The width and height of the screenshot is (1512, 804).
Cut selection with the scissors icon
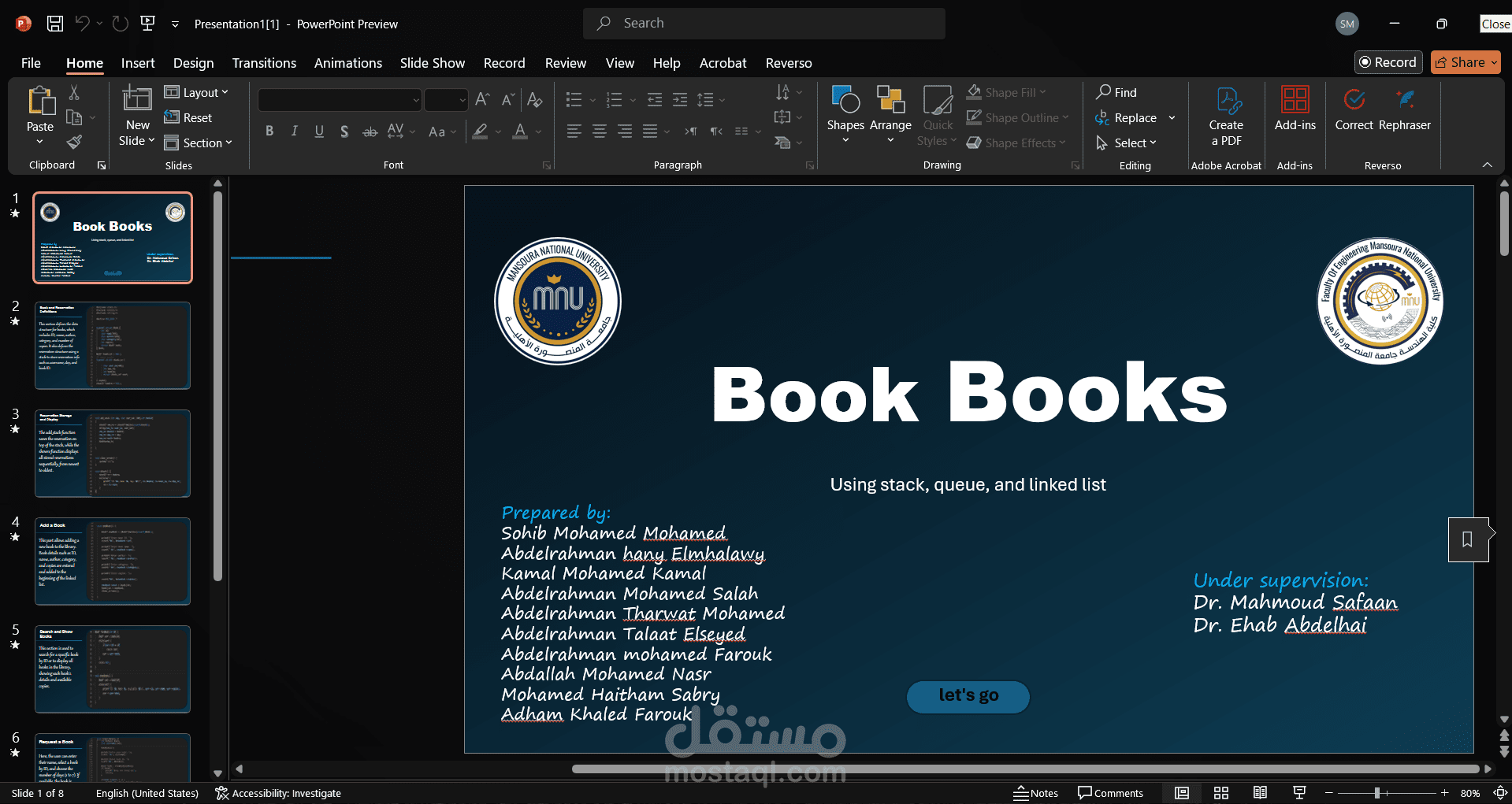tap(74, 92)
